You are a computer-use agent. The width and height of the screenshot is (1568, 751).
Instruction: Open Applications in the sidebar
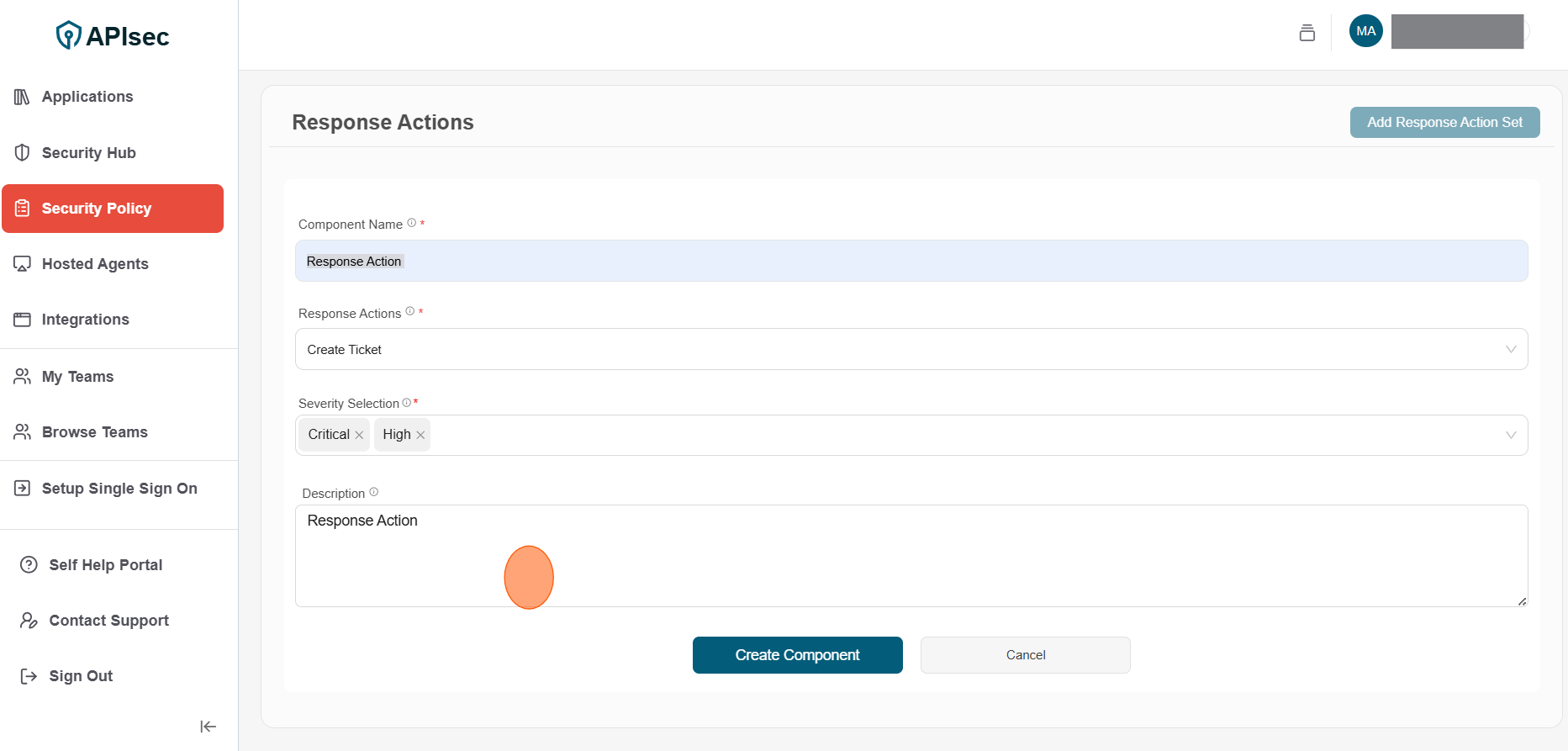87,97
